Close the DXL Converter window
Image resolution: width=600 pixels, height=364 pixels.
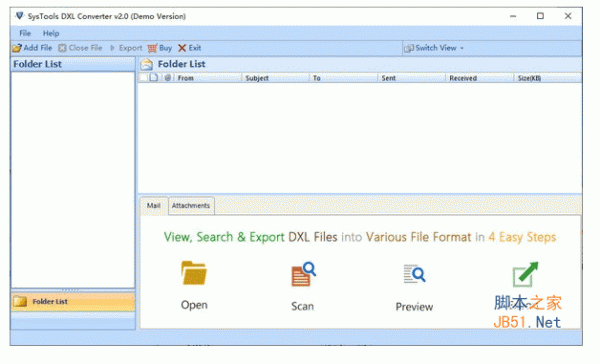568,16
